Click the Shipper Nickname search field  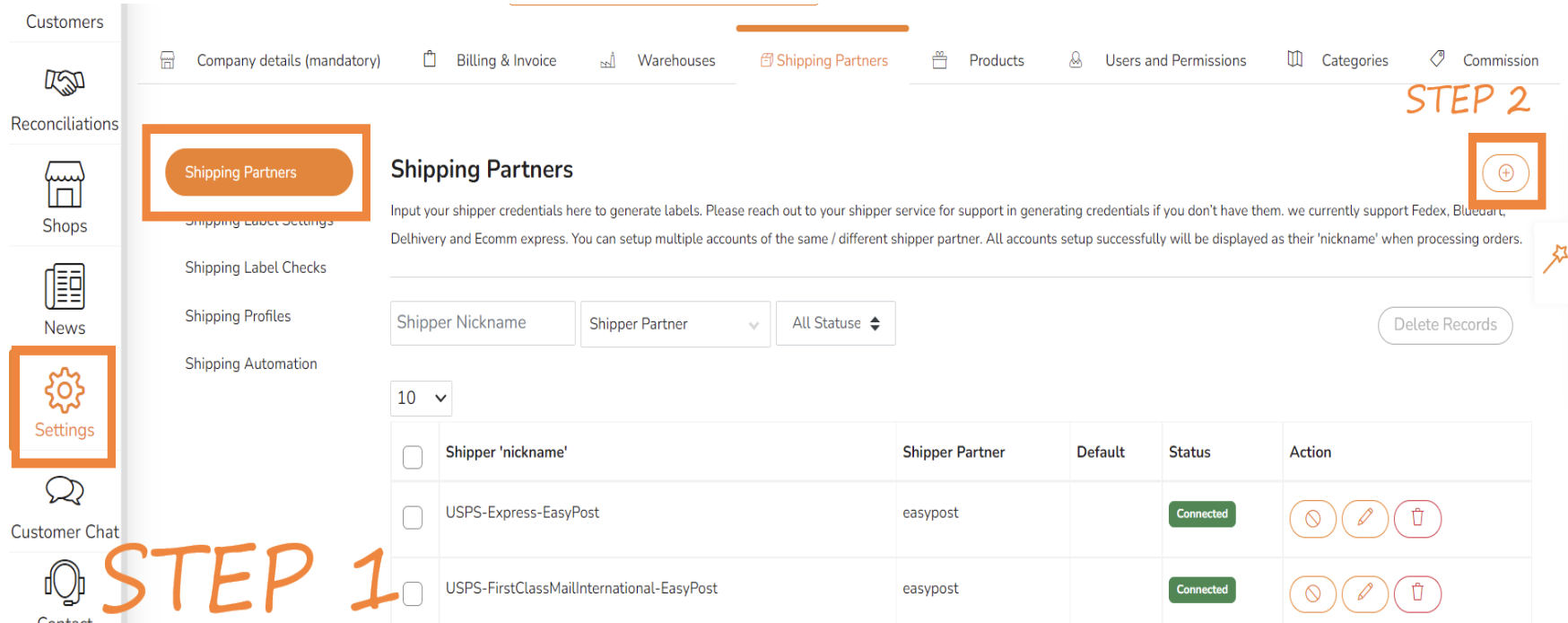tap(483, 323)
